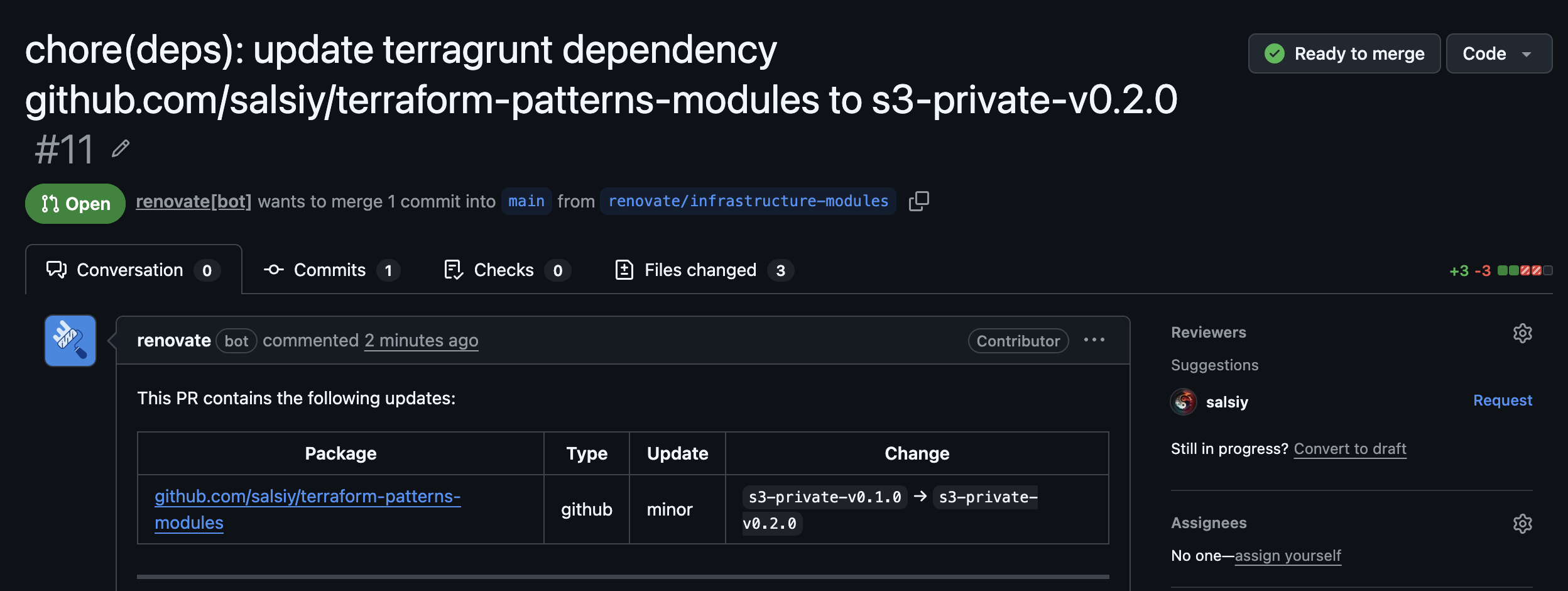Click the +3 additions count
Viewport: 1568px width, 591px height.
[1459, 271]
